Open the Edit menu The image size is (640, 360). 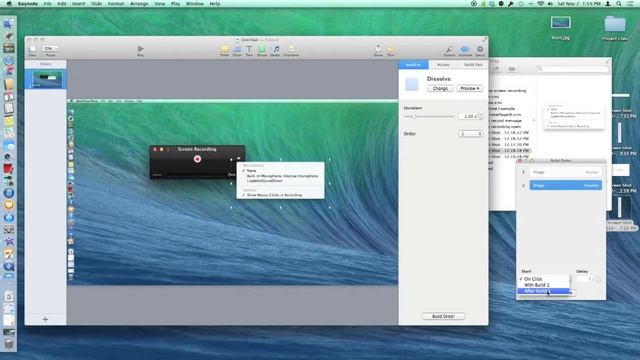click(62, 4)
